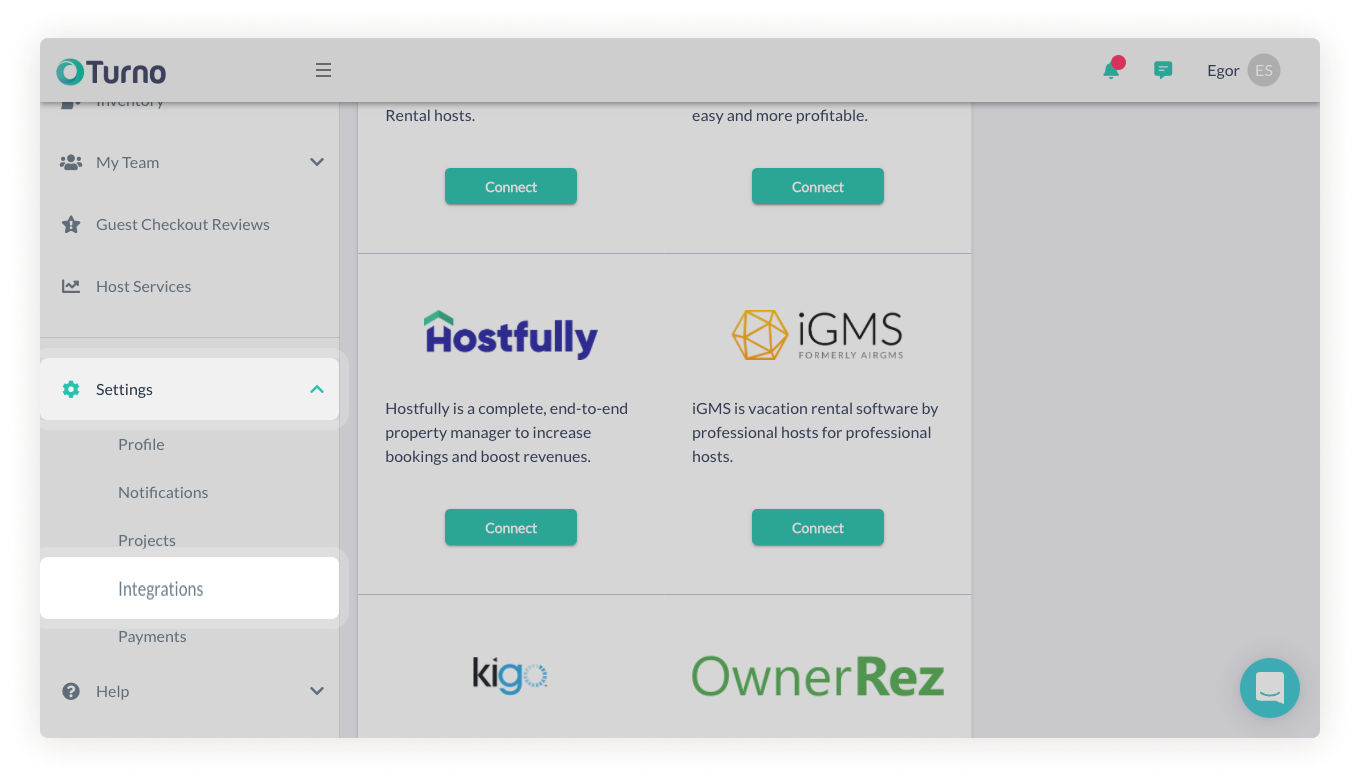
Task: Click the Kigo logo
Action: click(x=510, y=675)
